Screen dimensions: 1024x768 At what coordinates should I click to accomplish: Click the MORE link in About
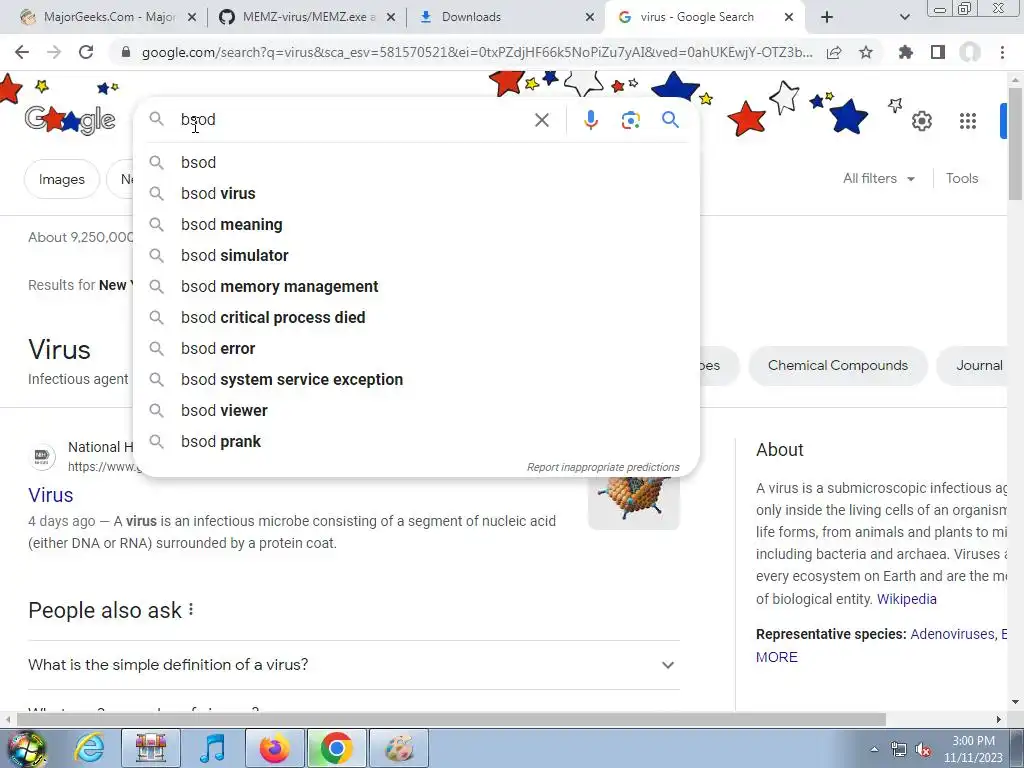[776, 657]
